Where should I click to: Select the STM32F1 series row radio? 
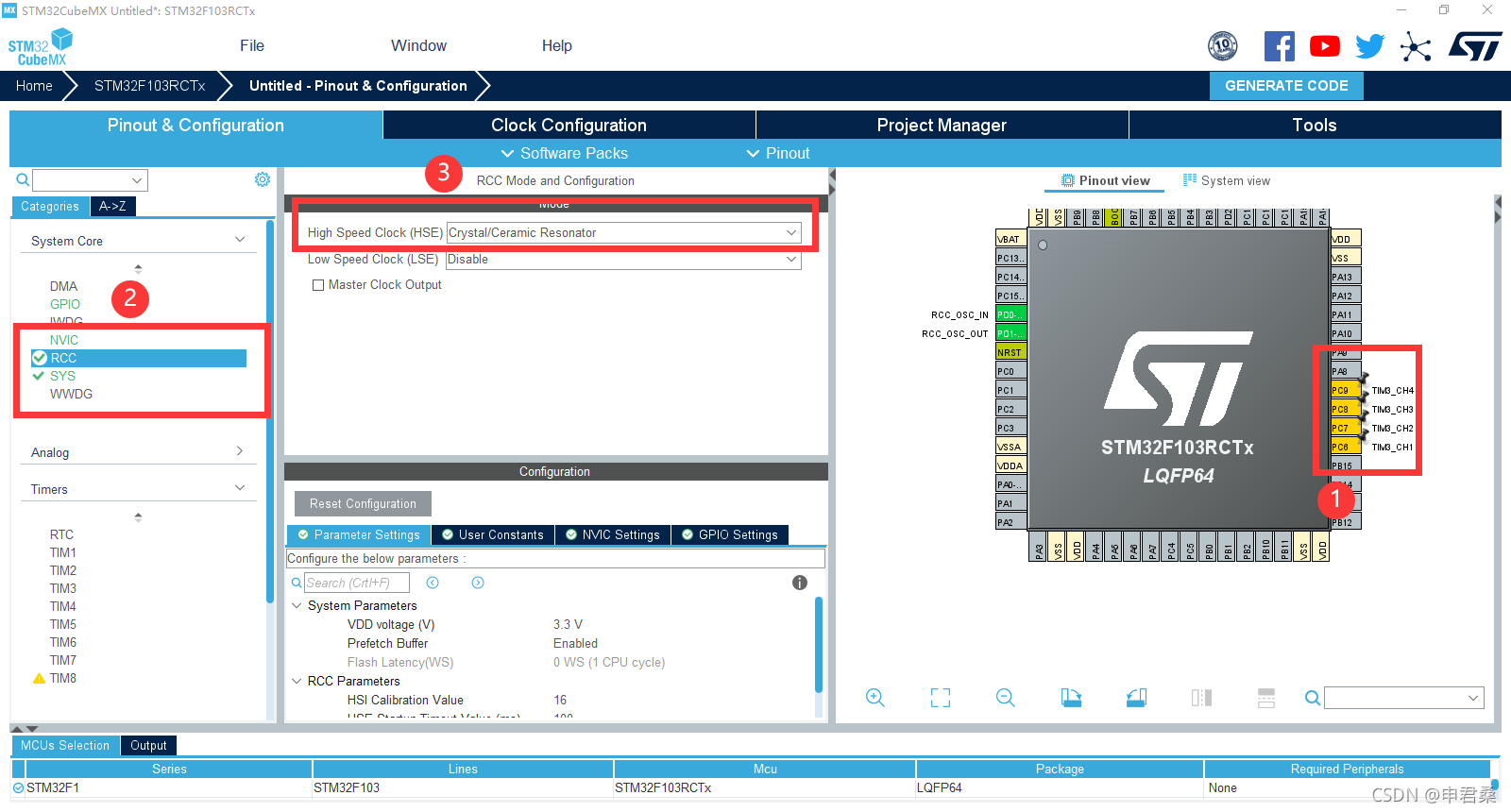[18, 787]
